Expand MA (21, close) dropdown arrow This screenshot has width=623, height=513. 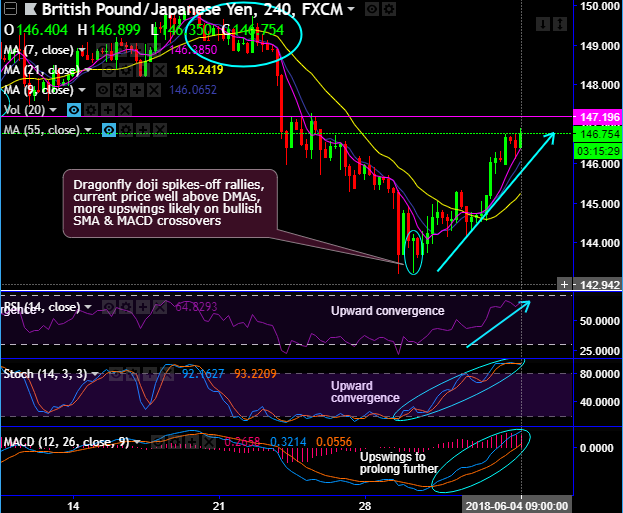[x=88, y=70]
